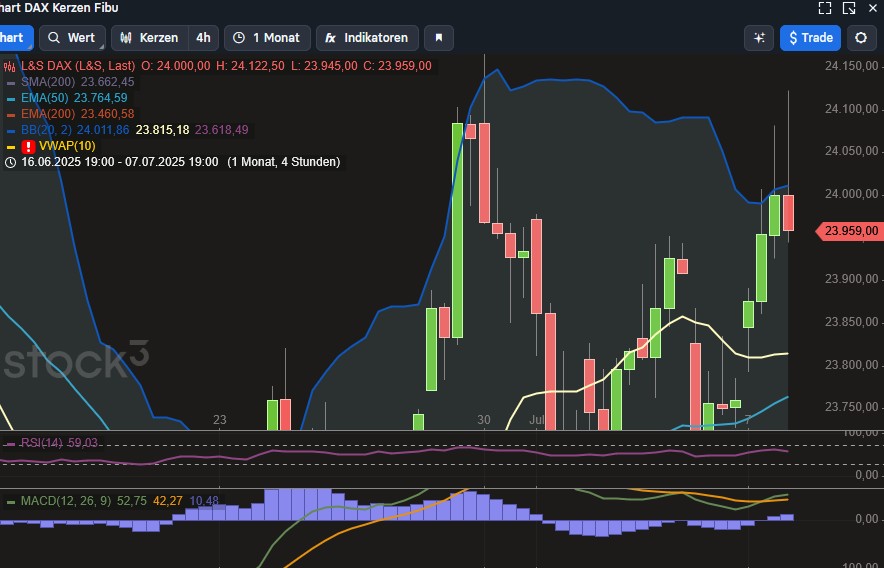Select the SMA(200) indicator legend
The image size is (884, 568).
[48, 82]
